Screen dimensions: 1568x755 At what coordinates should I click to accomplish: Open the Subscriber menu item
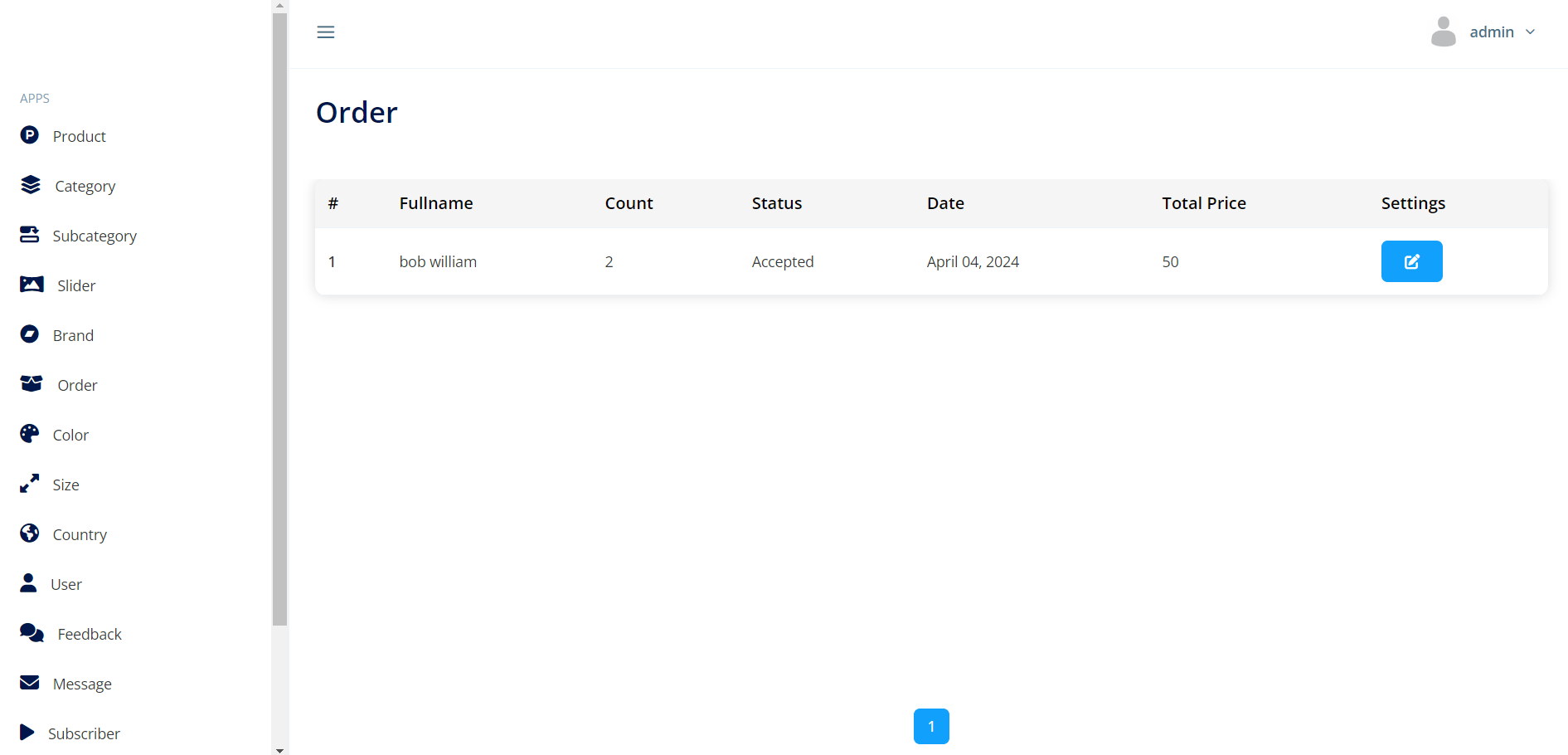tap(84, 733)
